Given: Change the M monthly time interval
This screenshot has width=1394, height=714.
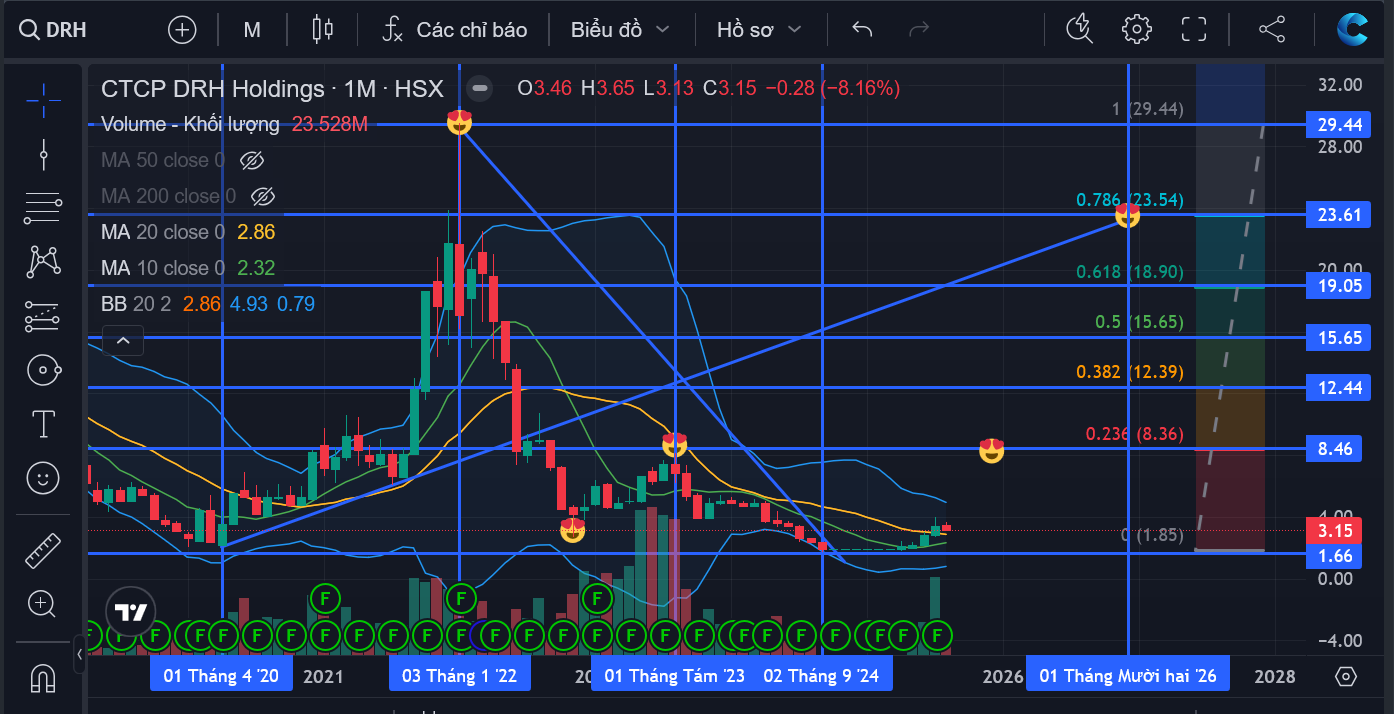Looking at the screenshot, I should click(252, 29).
